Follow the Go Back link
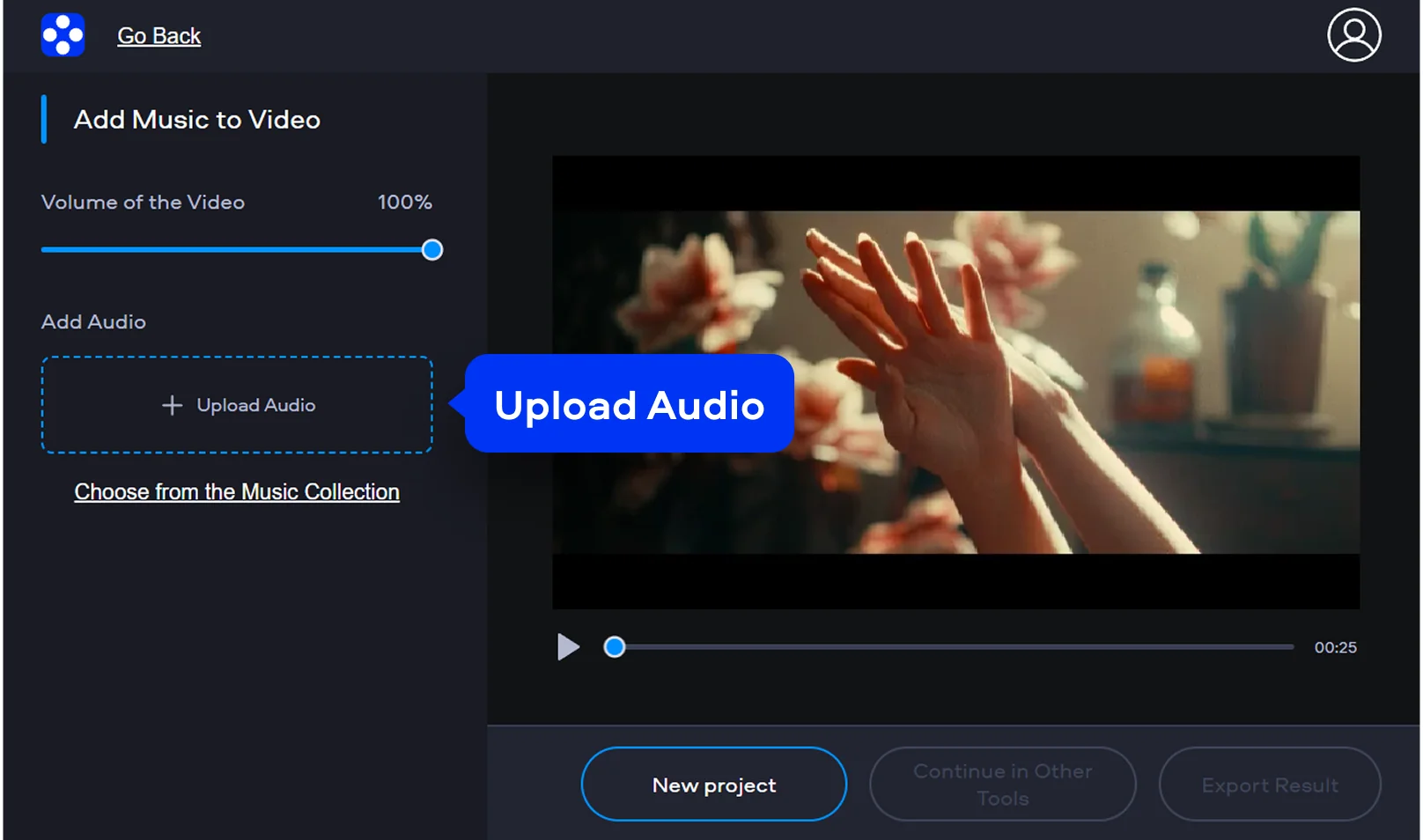Image resolution: width=1423 pixels, height=840 pixels. point(159,36)
